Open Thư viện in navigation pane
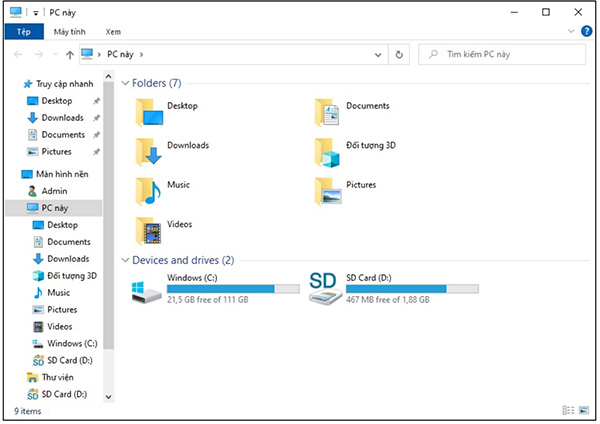The width and height of the screenshot is (600, 424). click(x=50, y=377)
